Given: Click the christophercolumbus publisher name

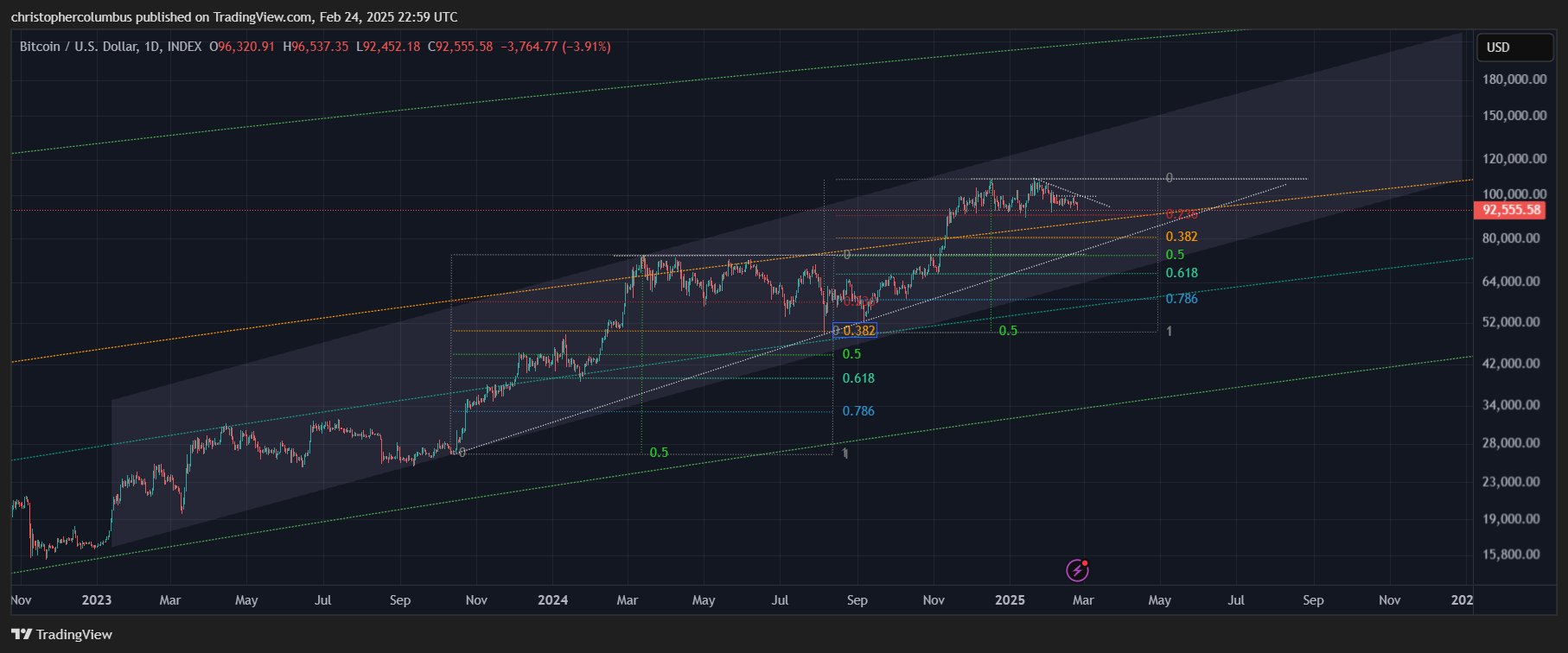Looking at the screenshot, I should pyautogui.click(x=71, y=17).
